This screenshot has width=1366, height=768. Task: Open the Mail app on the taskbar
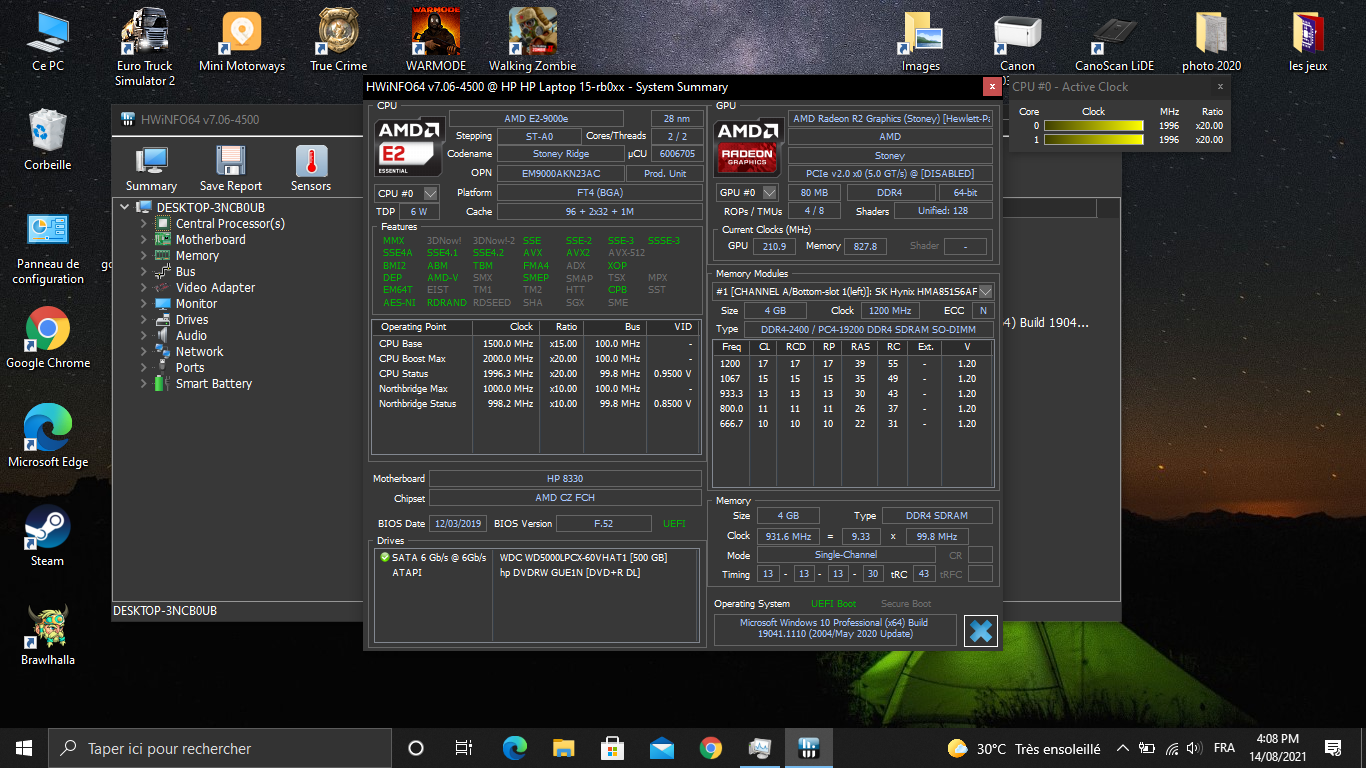click(x=661, y=748)
